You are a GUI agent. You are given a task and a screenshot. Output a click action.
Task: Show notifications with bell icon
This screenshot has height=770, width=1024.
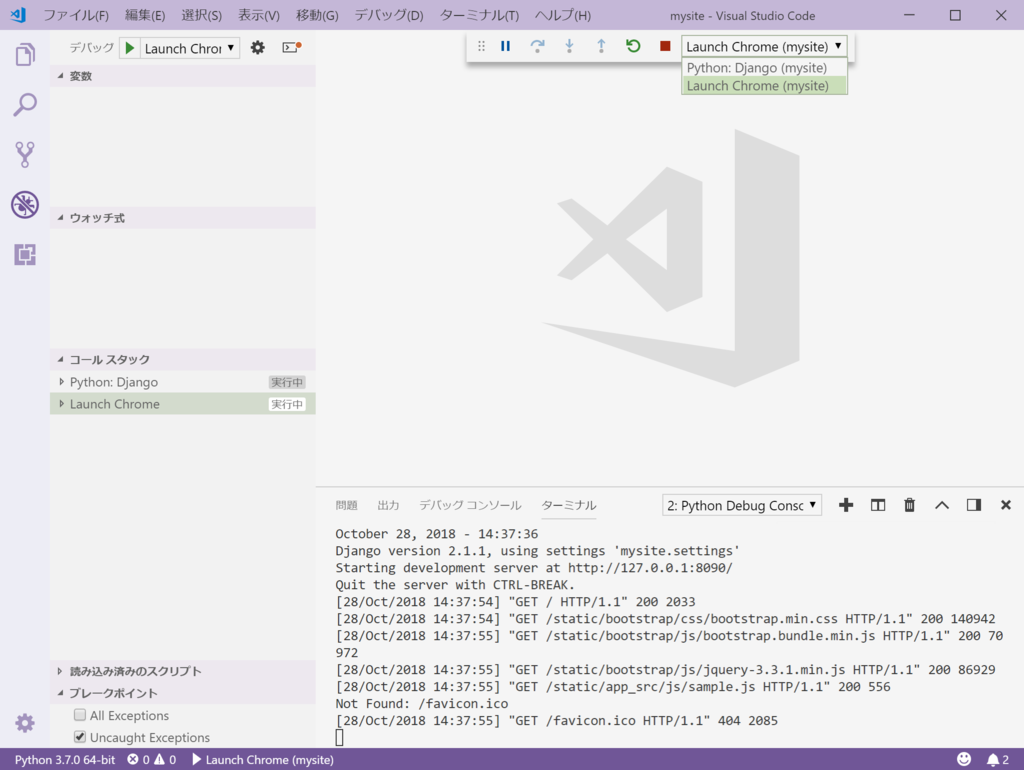[997, 760]
